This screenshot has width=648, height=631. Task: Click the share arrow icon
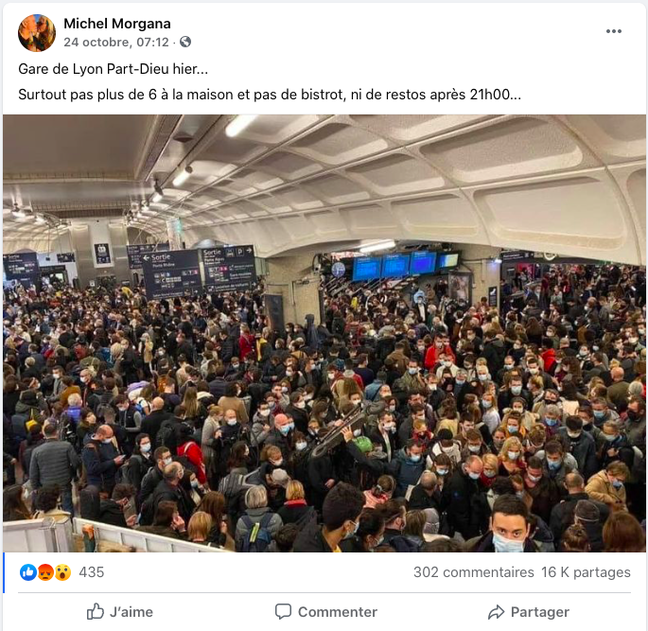click(x=496, y=612)
